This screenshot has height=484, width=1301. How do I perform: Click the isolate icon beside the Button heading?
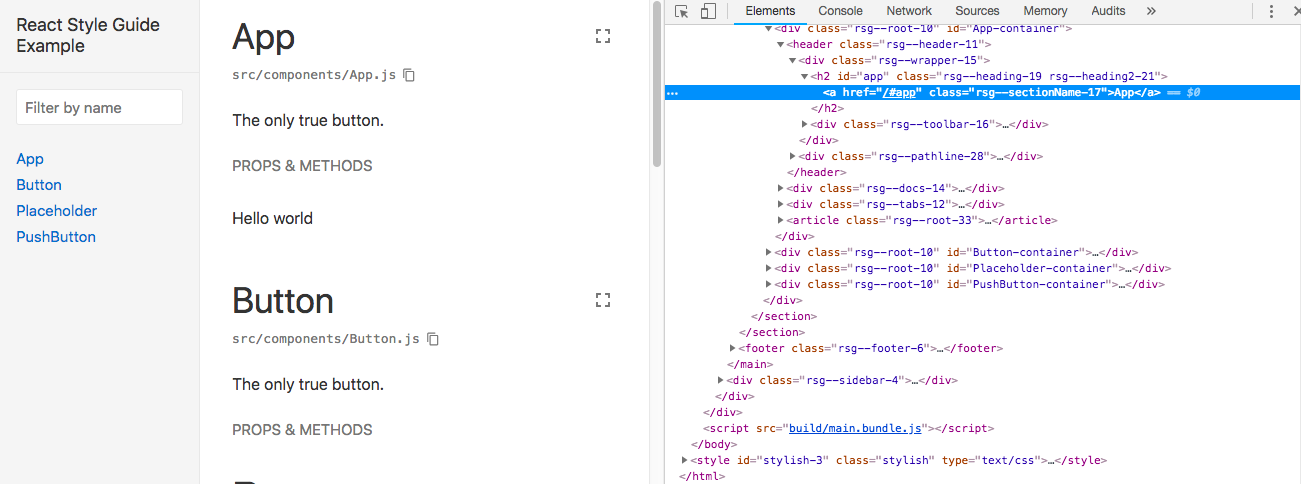(x=603, y=300)
